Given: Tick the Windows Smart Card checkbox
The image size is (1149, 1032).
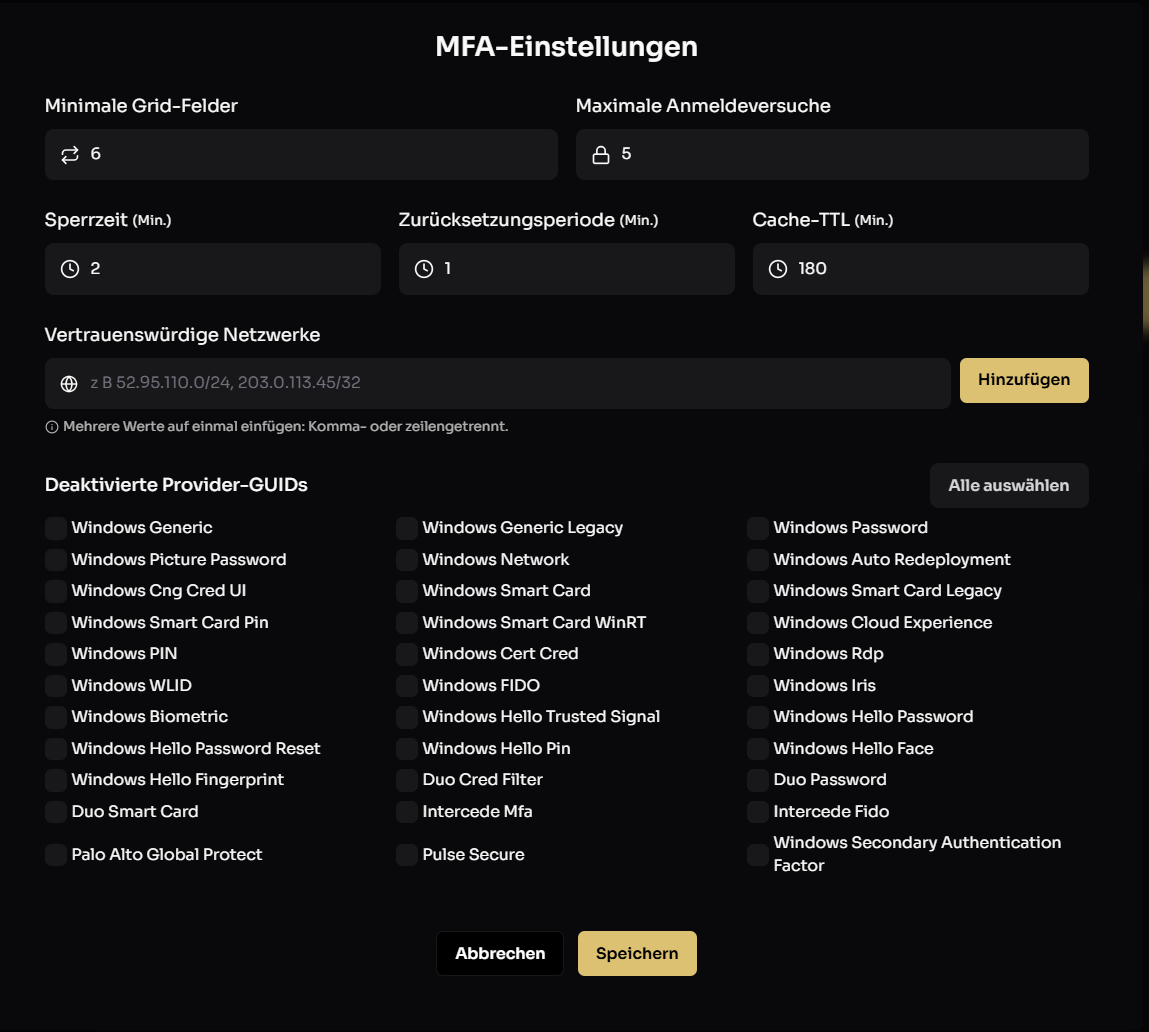Looking at the screenshot, I should tap(407, 591).
